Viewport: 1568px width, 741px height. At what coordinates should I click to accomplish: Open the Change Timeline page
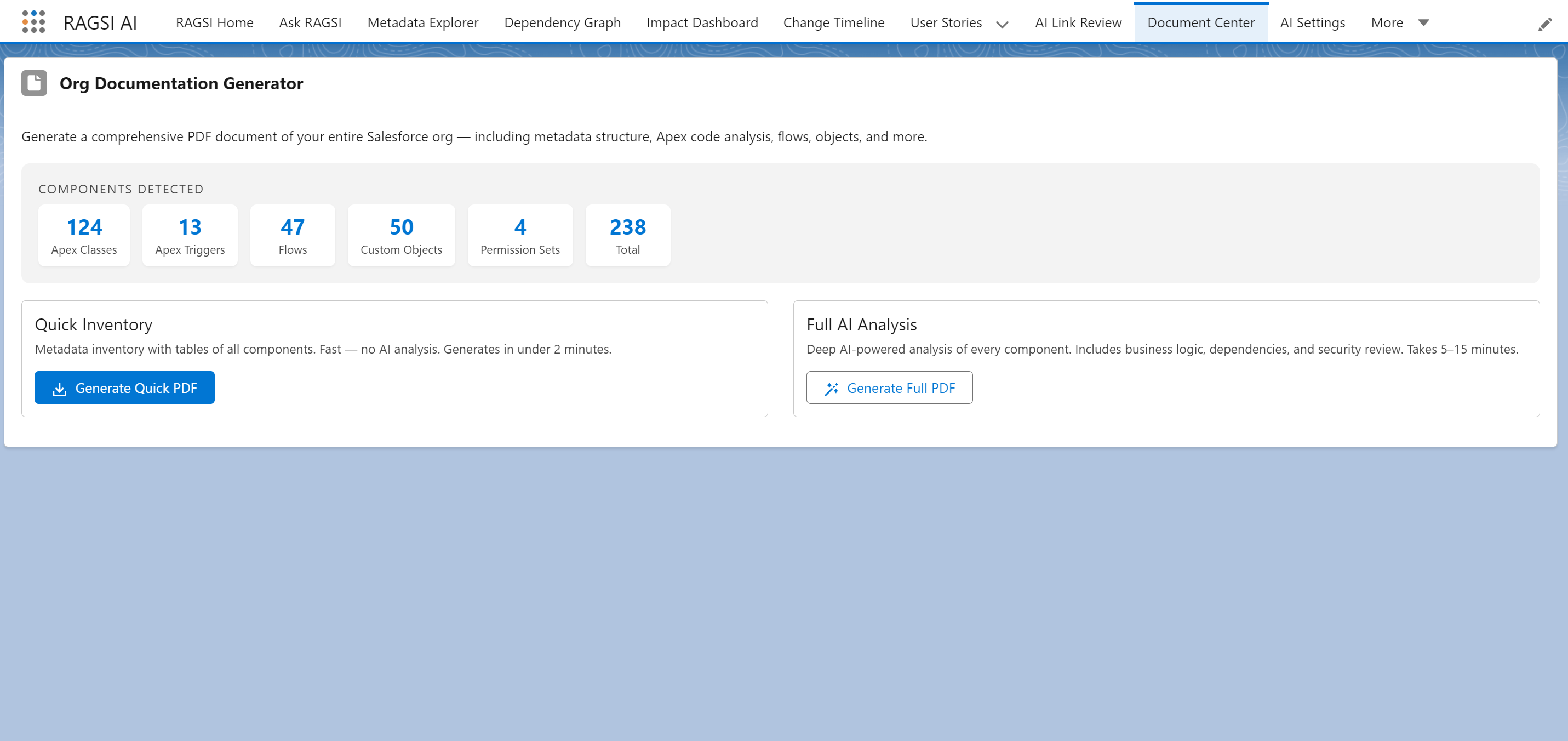833,22
